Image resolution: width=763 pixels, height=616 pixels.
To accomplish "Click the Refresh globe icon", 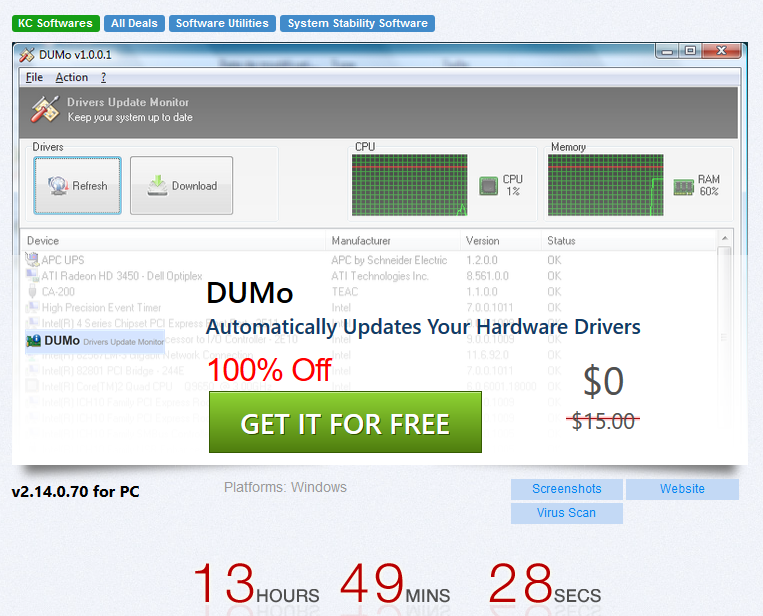I will point(58,186).
